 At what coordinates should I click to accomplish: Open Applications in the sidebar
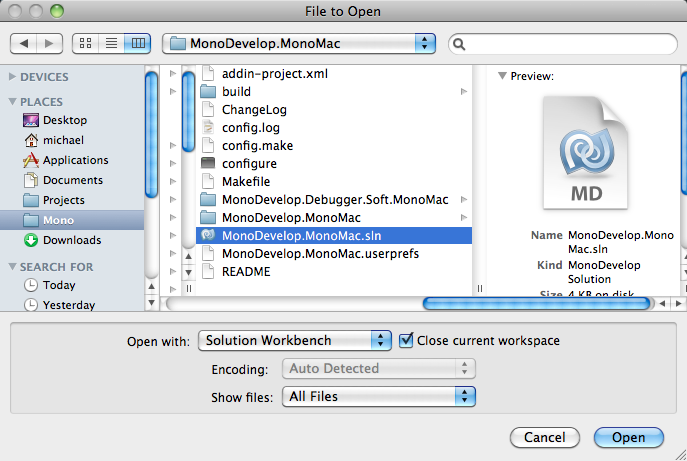pyautogui.click(x=72, y=160)
